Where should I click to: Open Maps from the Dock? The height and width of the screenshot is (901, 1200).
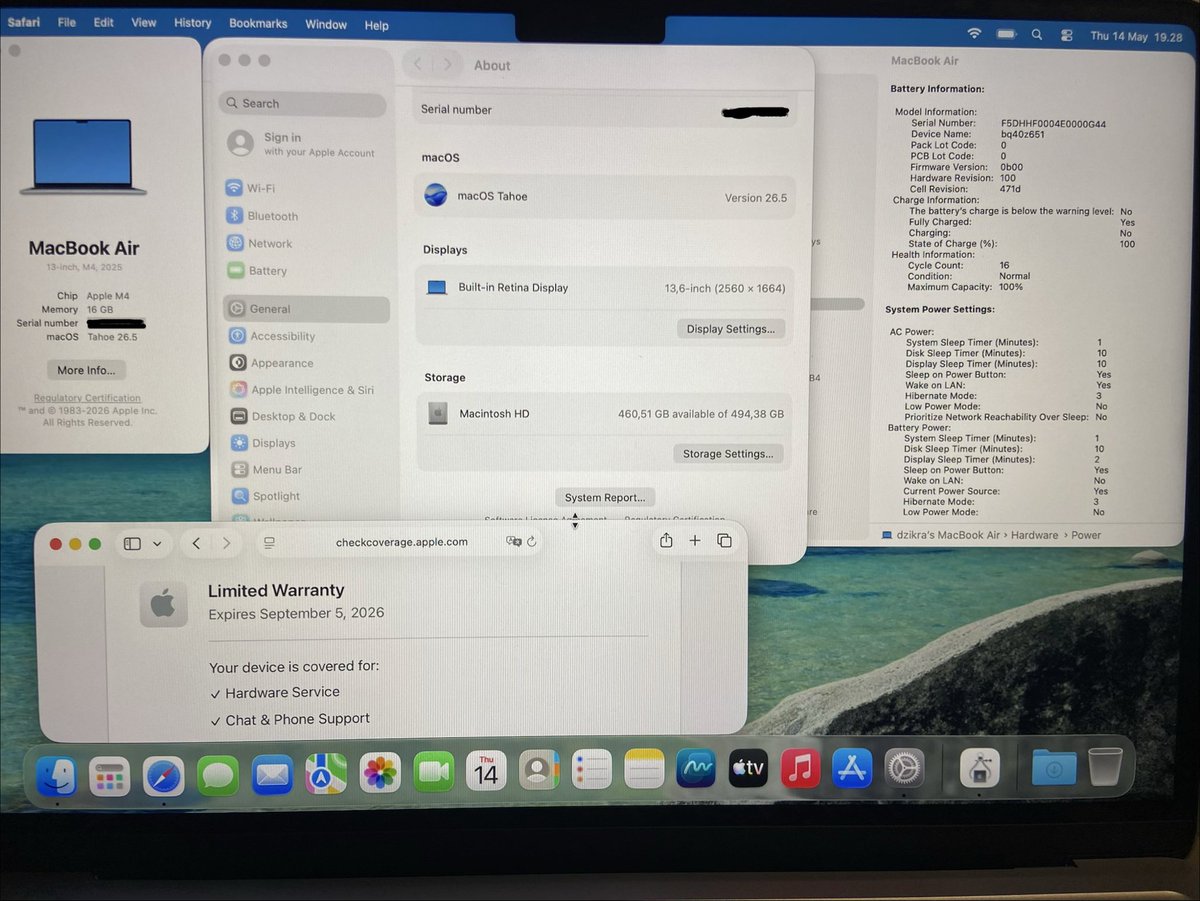[x=326, y=774]
